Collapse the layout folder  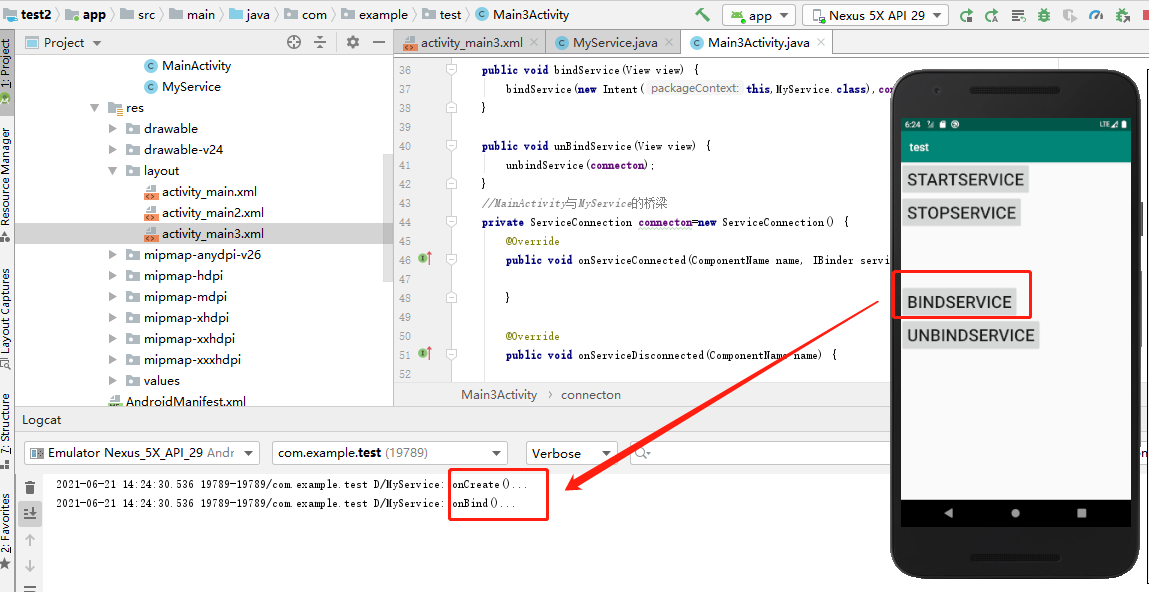pos(113,171)
